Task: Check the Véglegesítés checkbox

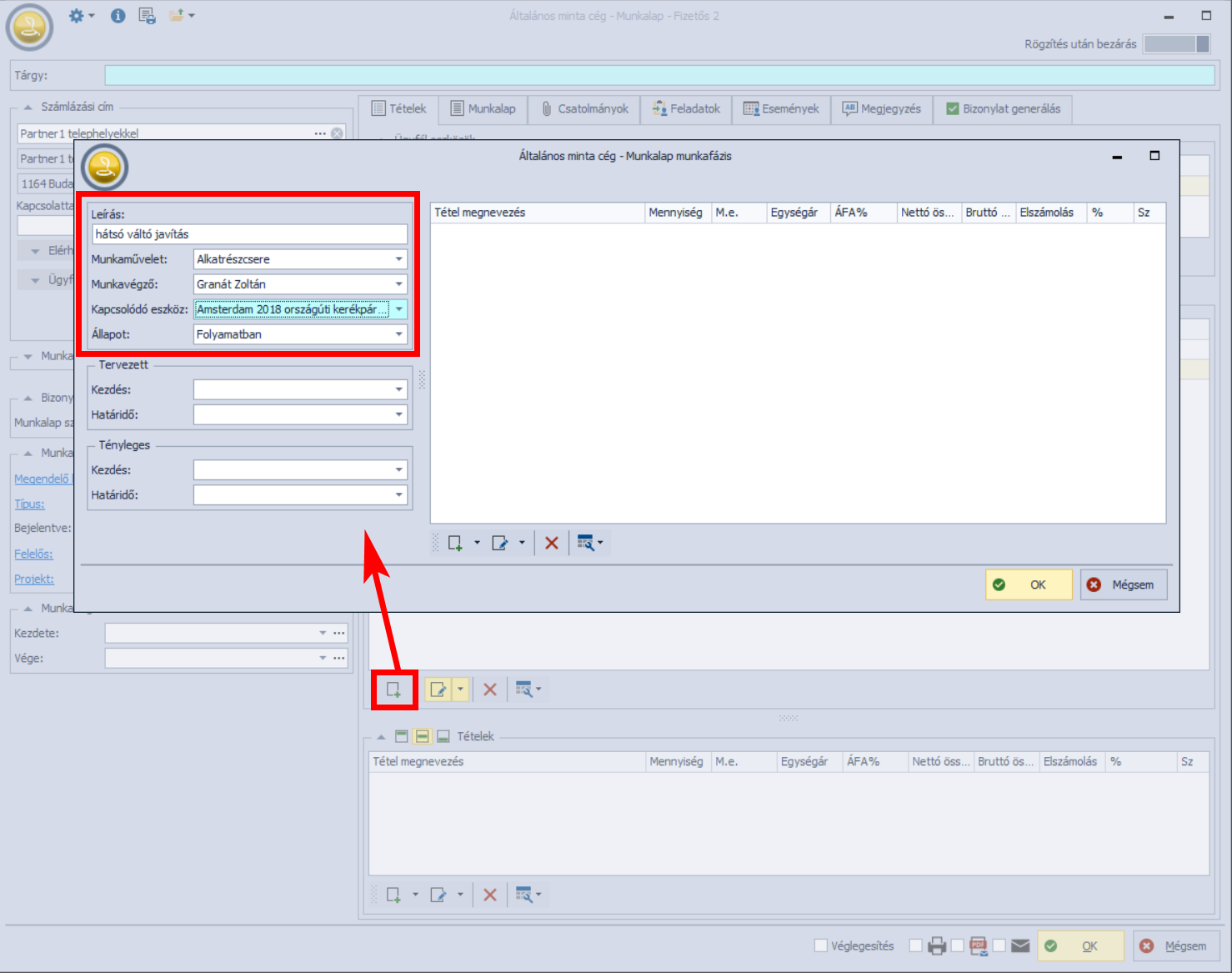Action: click(821, 945)
